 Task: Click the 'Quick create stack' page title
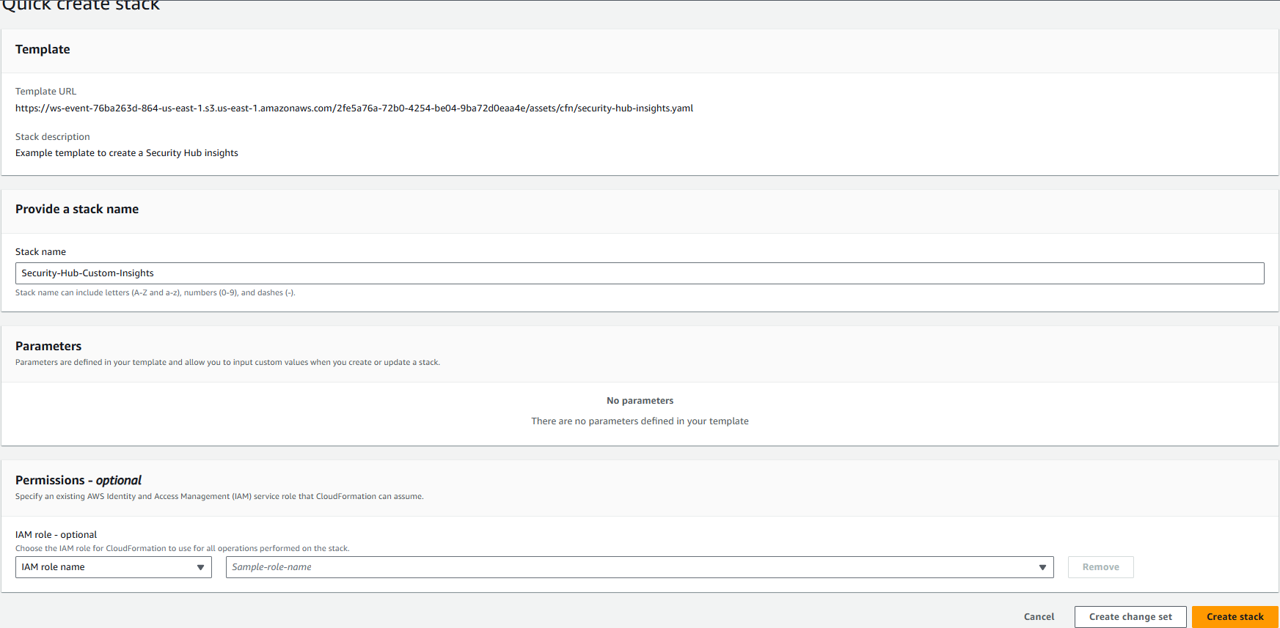pos(80,6)
